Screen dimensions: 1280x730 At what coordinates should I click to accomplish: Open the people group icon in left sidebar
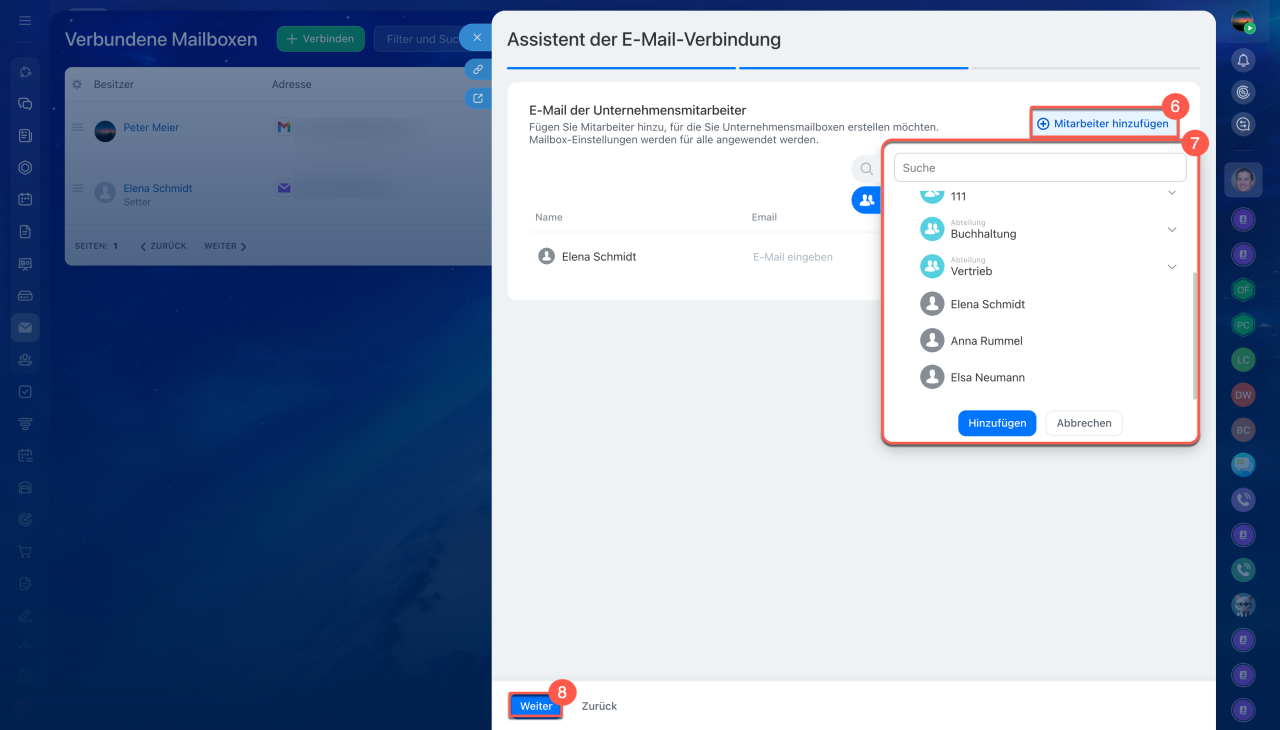[x=25, y=359]
